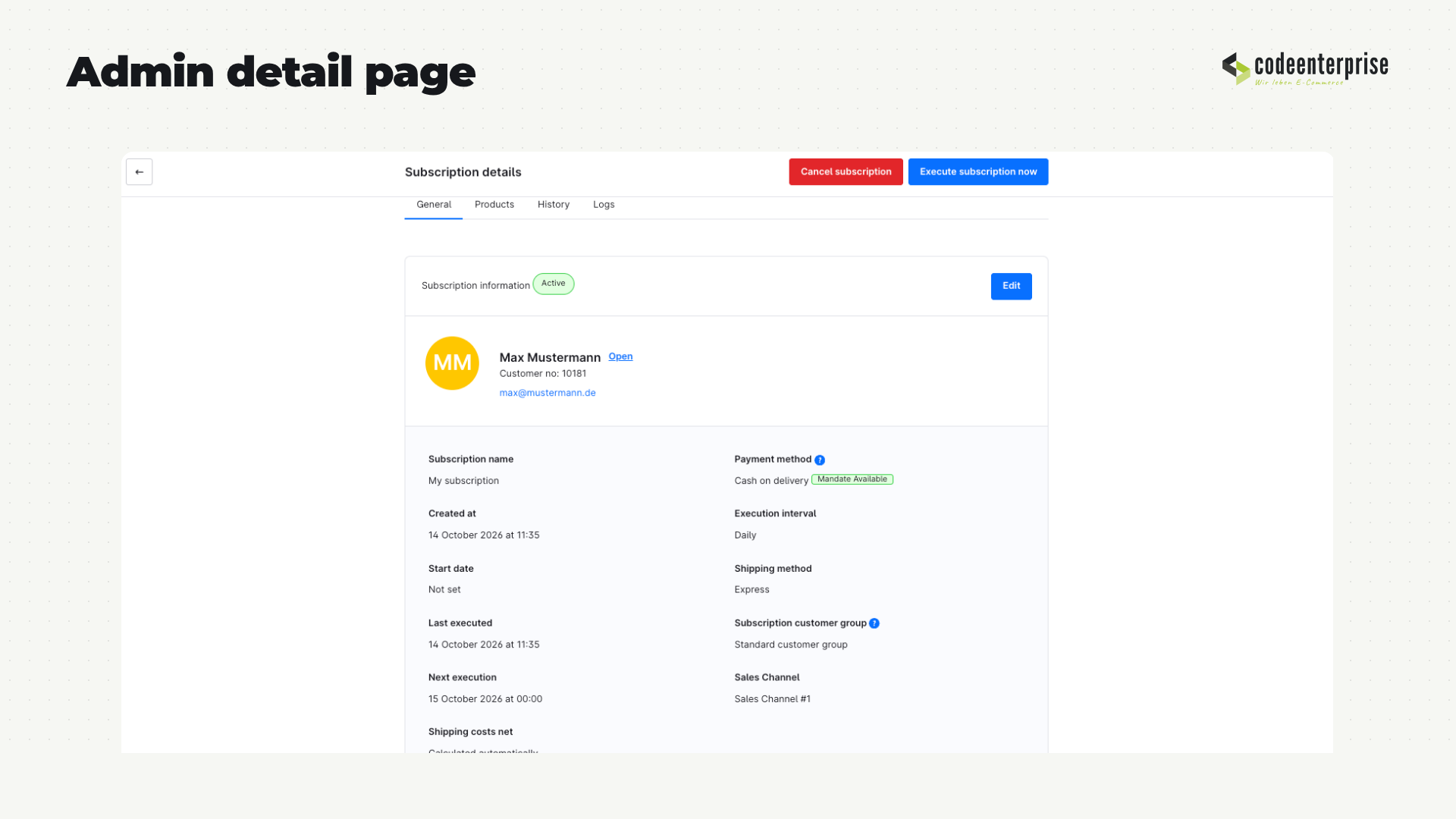Switch to the General tab
This screenshot has height=819, width=1456.
[434, 205]
